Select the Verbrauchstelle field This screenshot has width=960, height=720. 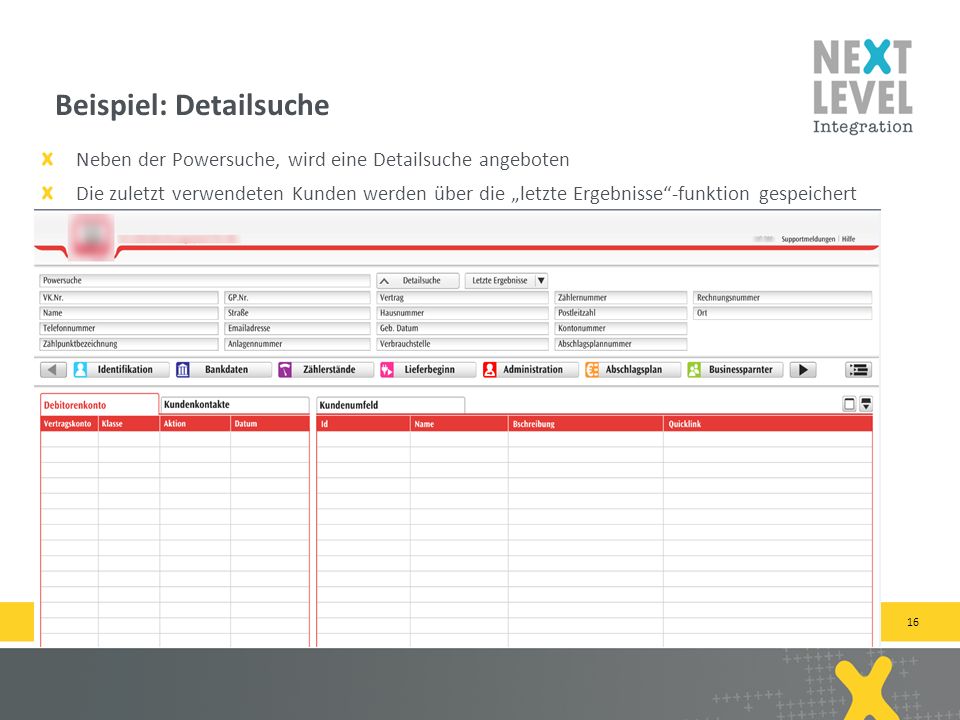point(462,344)
